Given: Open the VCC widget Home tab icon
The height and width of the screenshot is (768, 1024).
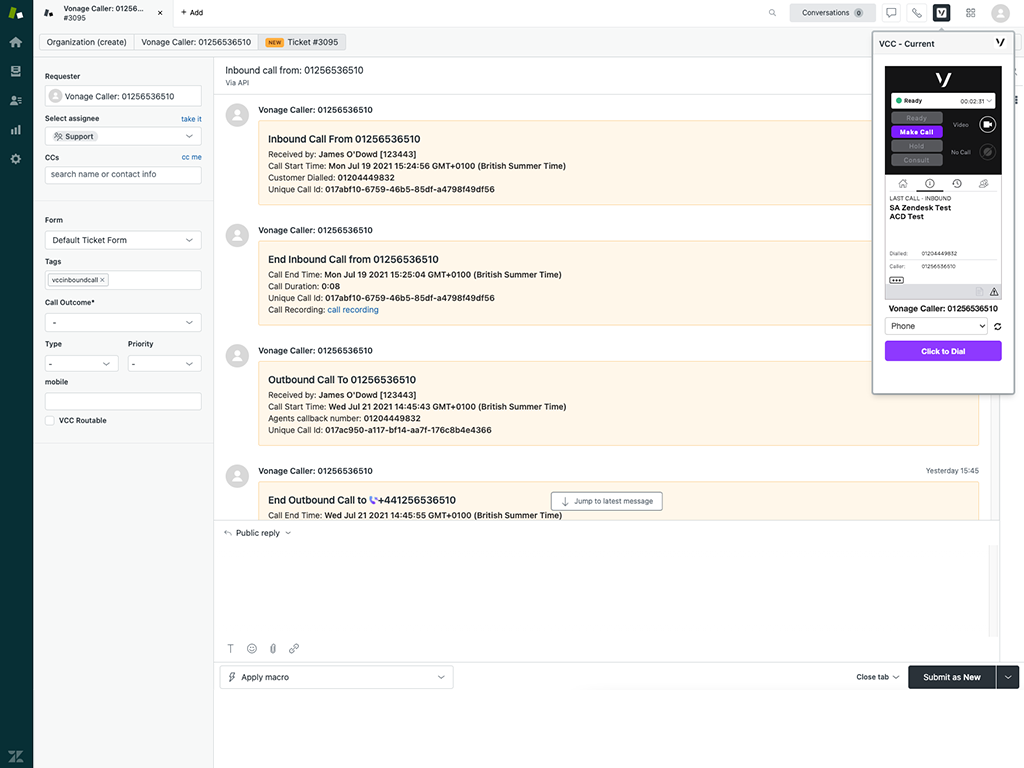Looking at the screenshot, I should pyautogui.click(x=903, y=184).
